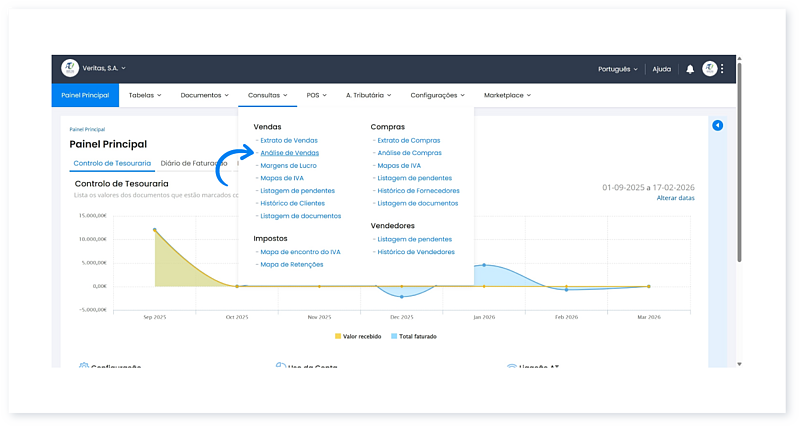Go to the Painel Principal home button
Viewport: 800px width, 427px height.
(85, 95)
